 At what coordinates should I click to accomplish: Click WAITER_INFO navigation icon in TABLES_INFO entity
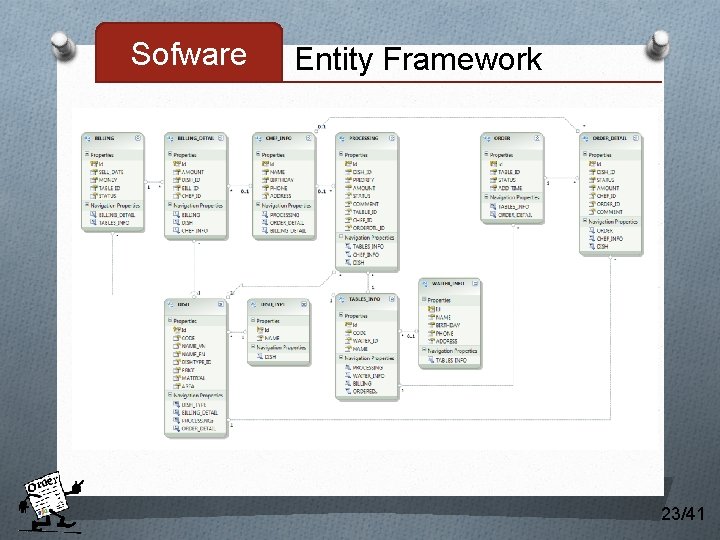pyautogui.click(x=348, y=376)
